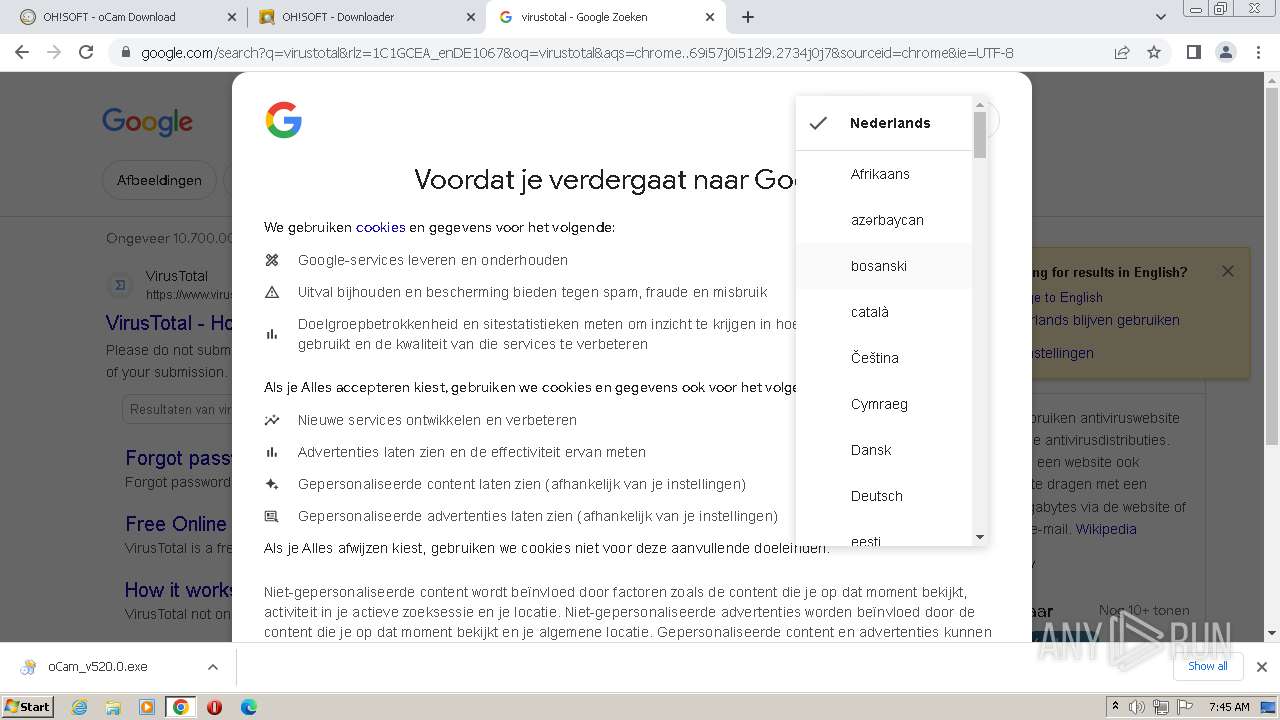Dismiss the English results suggestion box
Image resolution: width=1280 pixels, height=720 pixels.
click(x=1228, y=271)
